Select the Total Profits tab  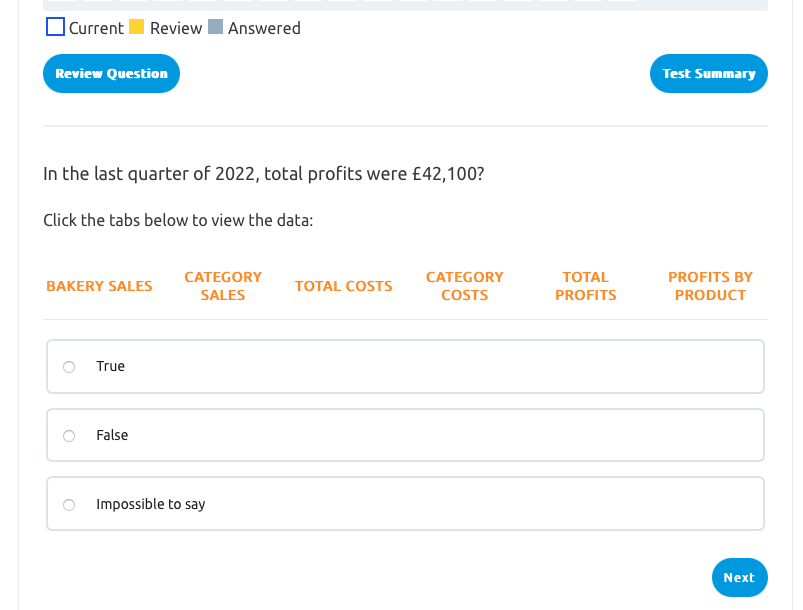coord(585,286)
